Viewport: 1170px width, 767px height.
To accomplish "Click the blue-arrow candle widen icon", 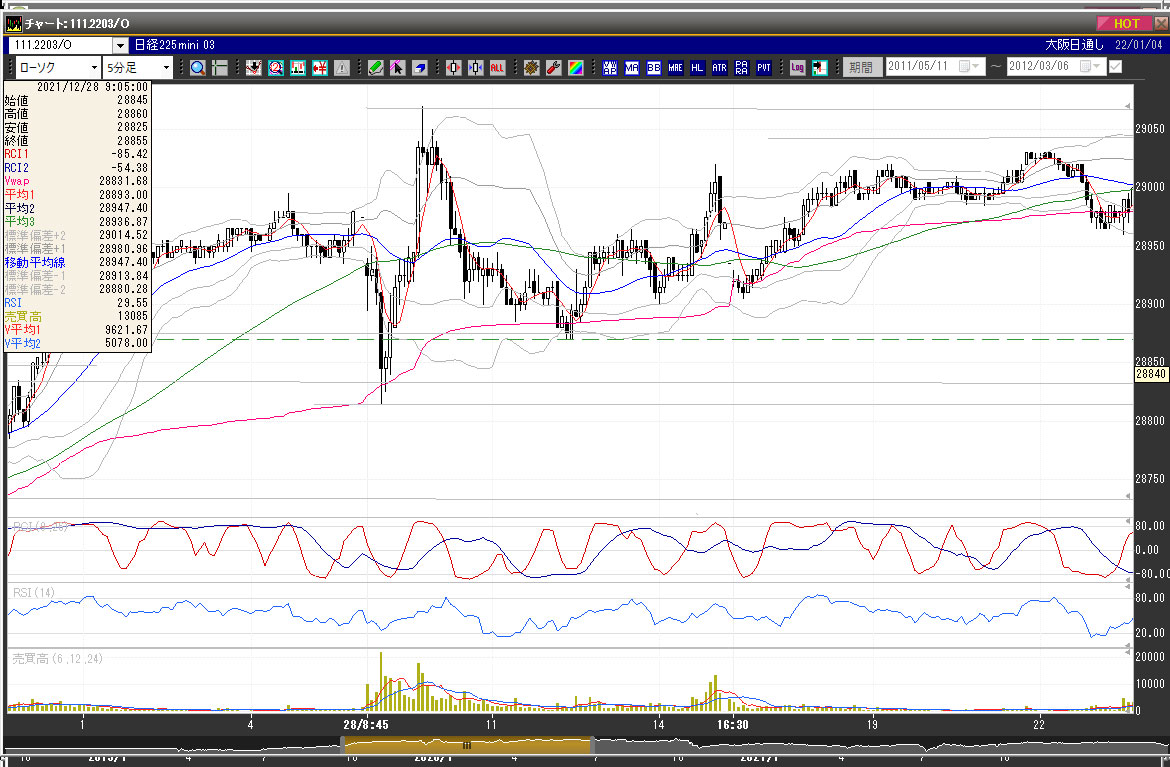I will pyautogui.click(x=475, y=68).
